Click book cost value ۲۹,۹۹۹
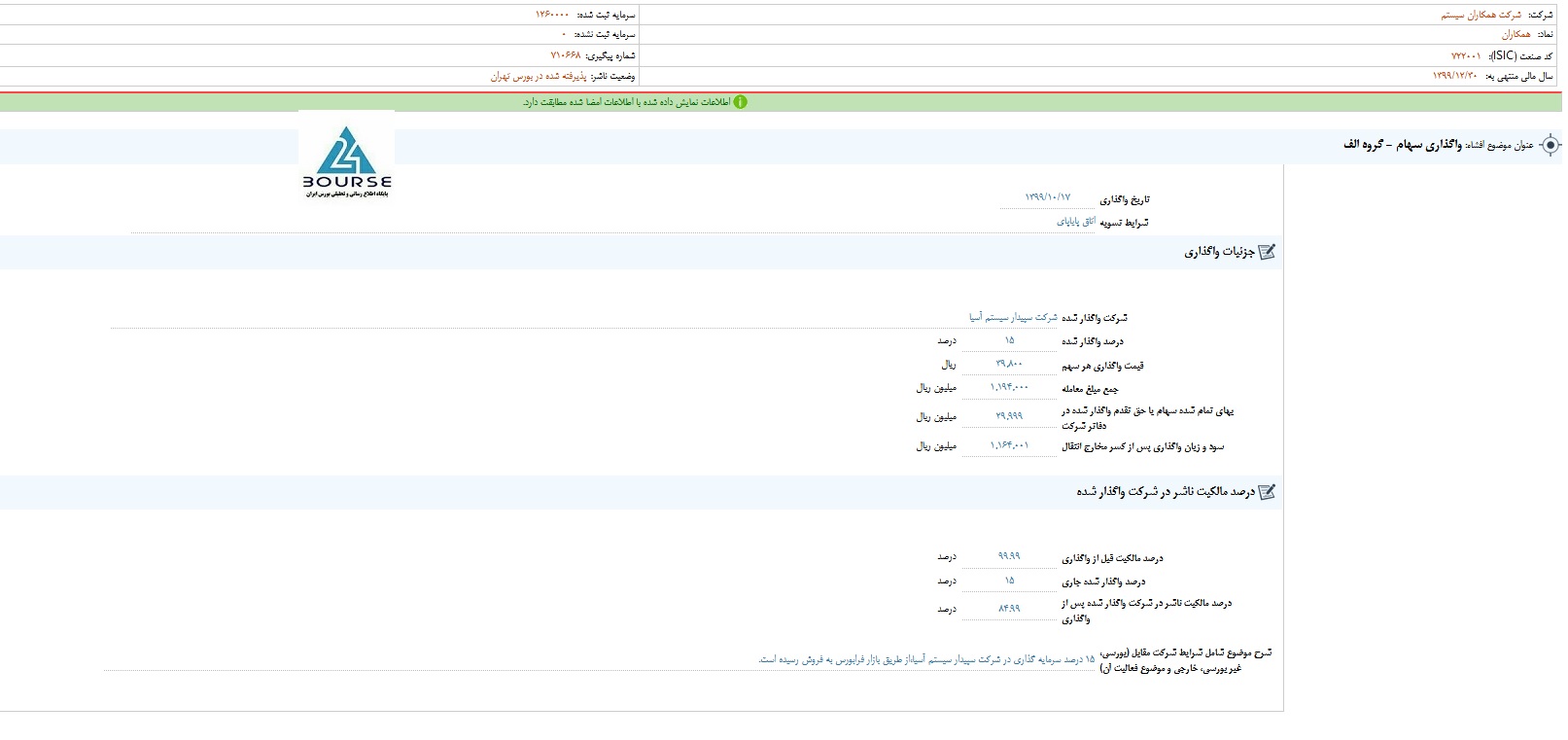This screenshot has height=740, width=1568. [x=1009, y=416]
